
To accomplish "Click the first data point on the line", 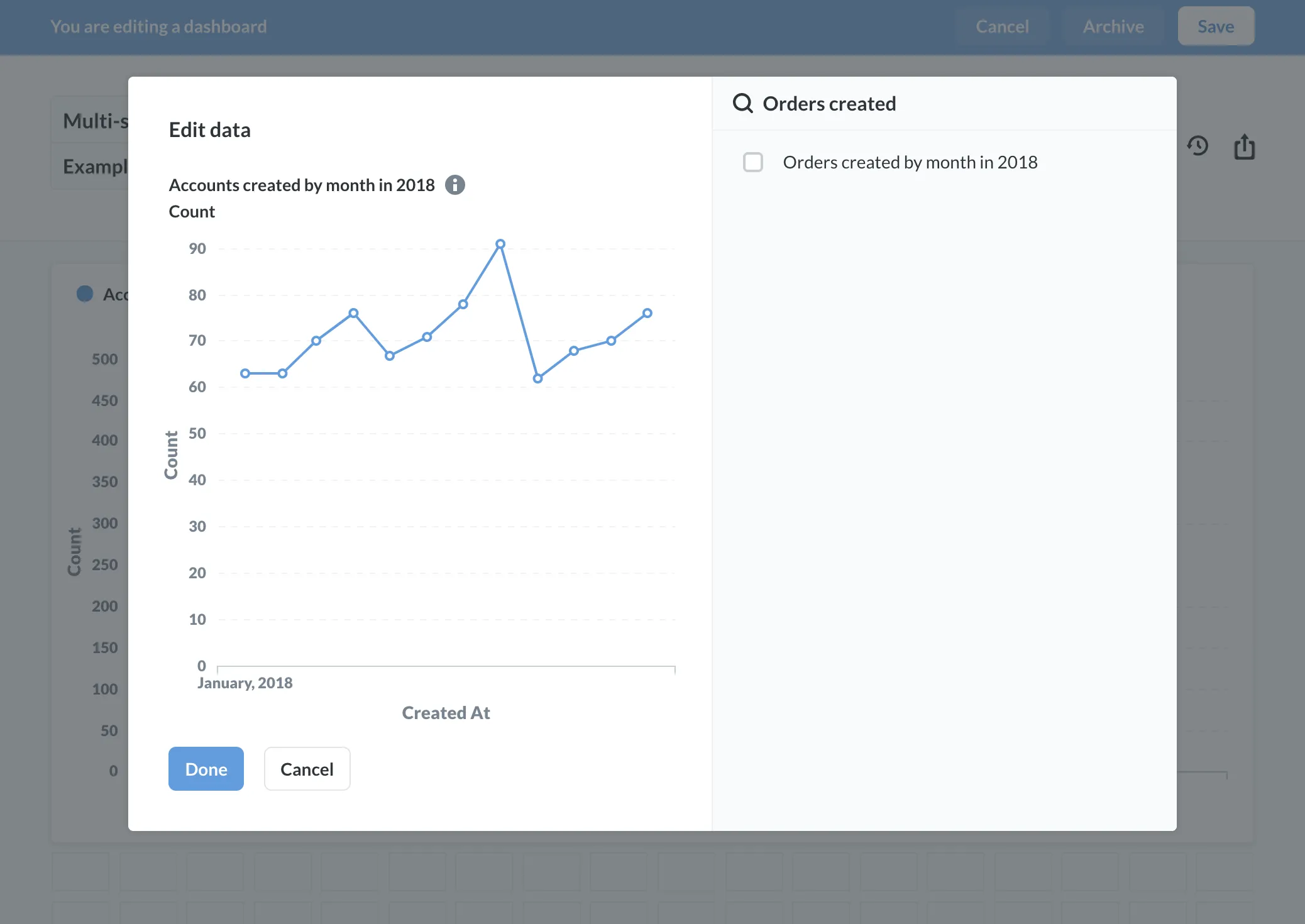I will [x=245, y=373].
